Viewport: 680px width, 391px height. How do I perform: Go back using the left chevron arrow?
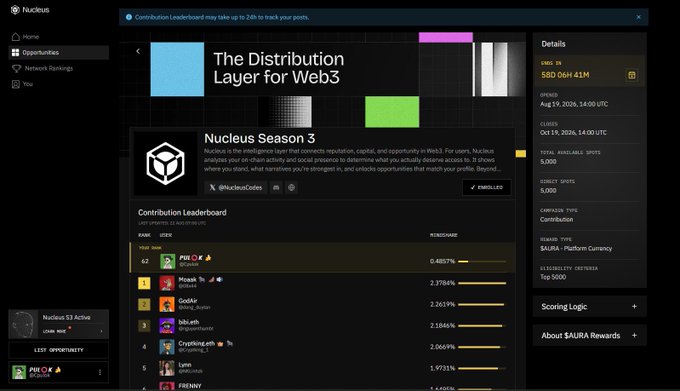(x=138, y=51)
